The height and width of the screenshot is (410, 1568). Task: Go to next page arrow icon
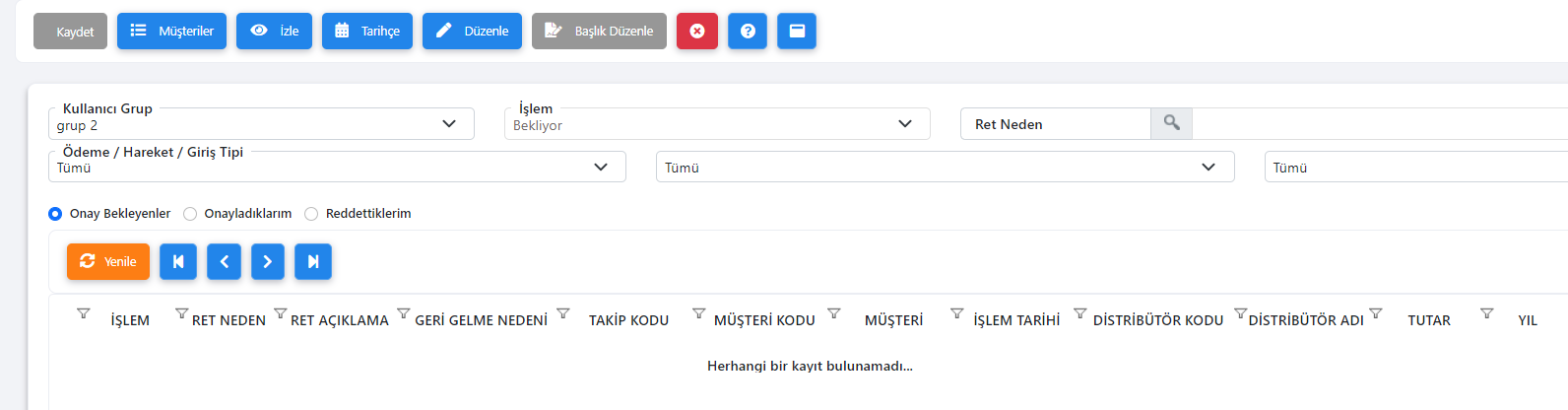(268, 261)
